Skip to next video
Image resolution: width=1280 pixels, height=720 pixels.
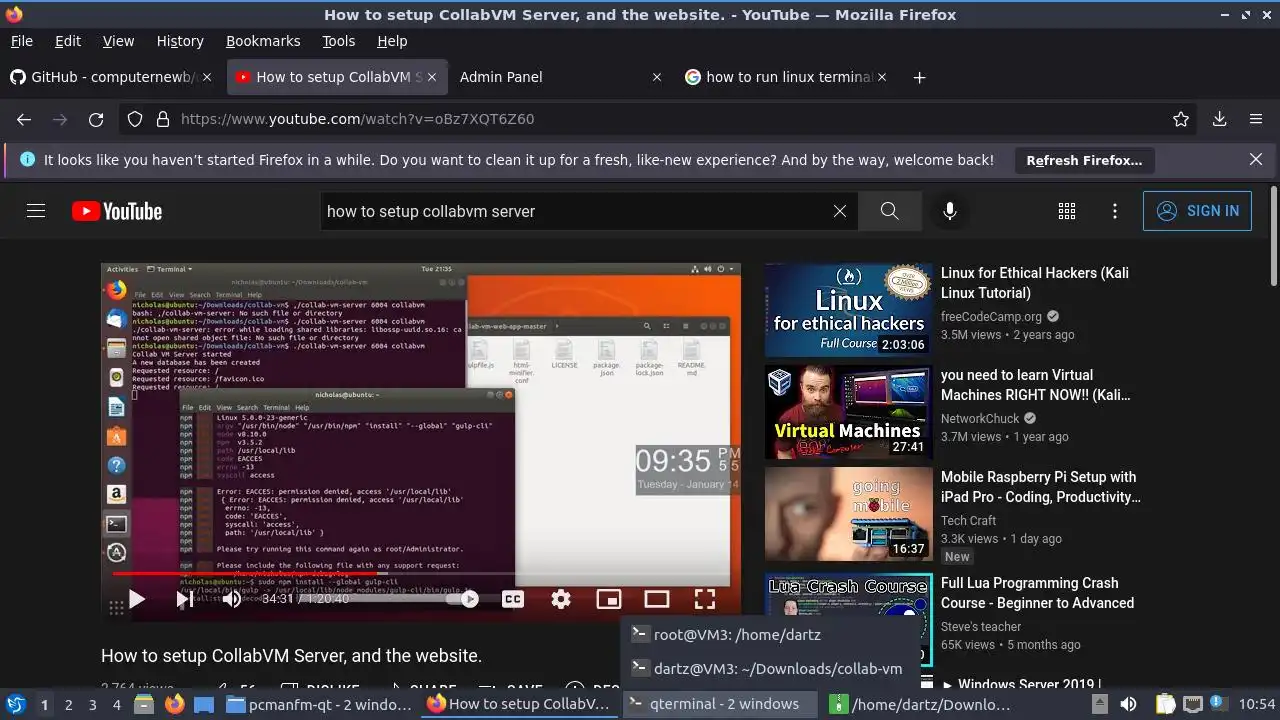coord(185,599)
